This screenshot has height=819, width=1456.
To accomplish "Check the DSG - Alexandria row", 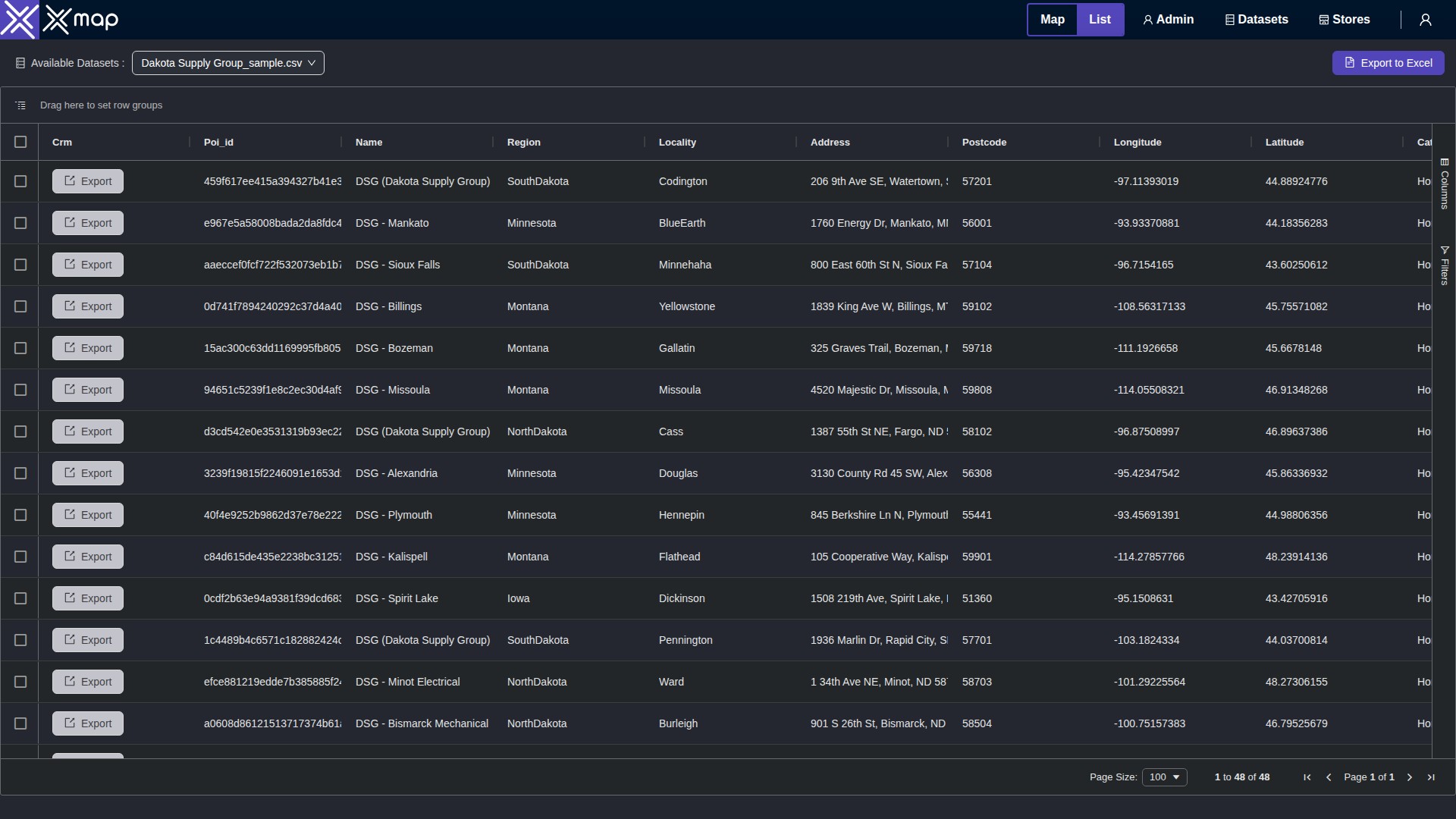I will pos(20,473).
